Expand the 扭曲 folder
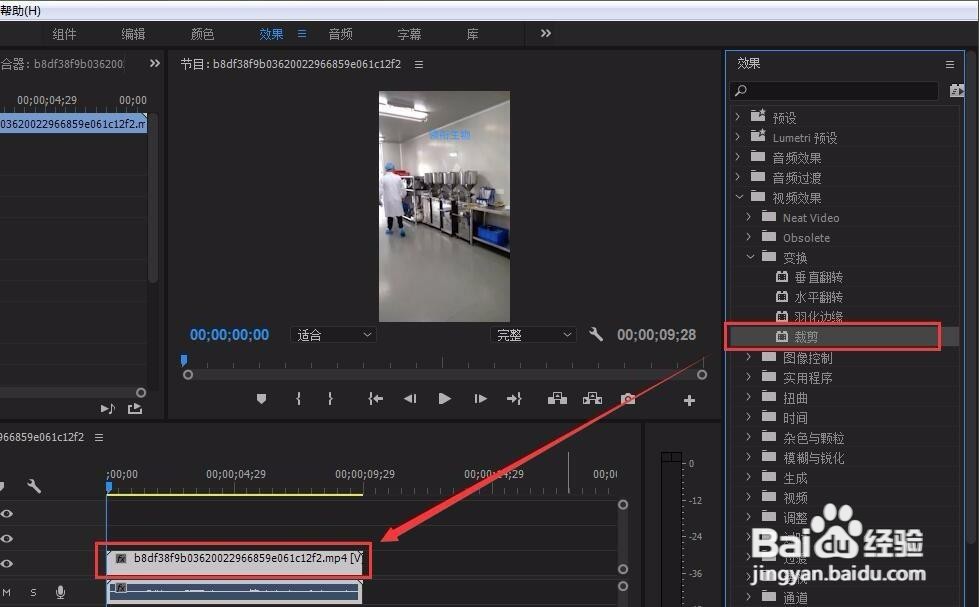This screenshot has width=979, height=607. (749, 397)
